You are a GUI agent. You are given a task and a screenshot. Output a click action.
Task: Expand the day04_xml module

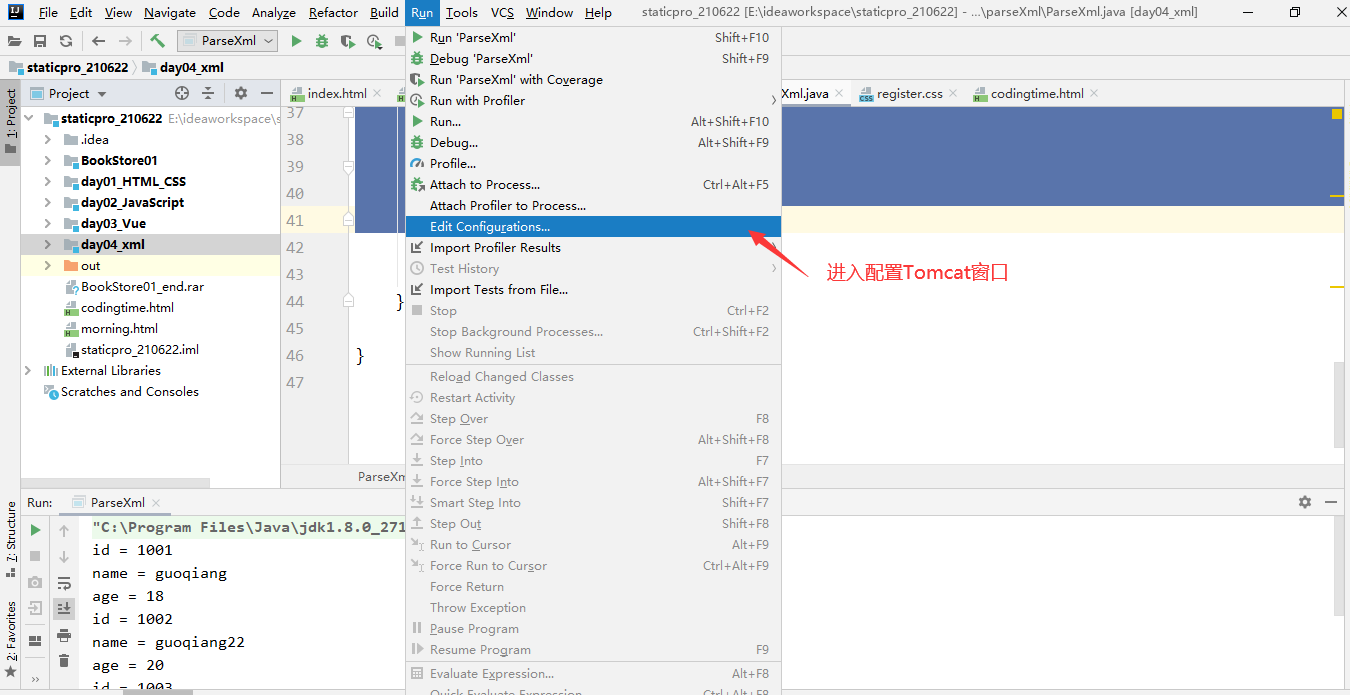47,244
